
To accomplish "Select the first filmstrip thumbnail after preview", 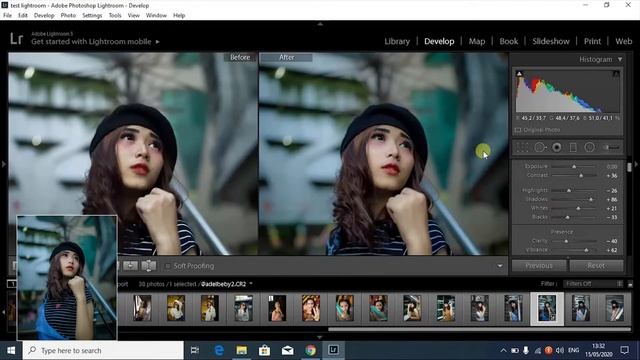I will tap(142, 308).
